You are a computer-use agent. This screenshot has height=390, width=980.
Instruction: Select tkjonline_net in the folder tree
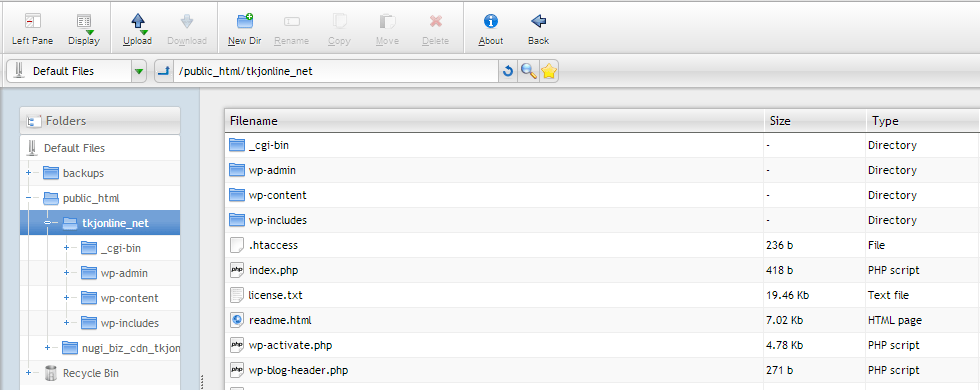click(x=115, y=223)
